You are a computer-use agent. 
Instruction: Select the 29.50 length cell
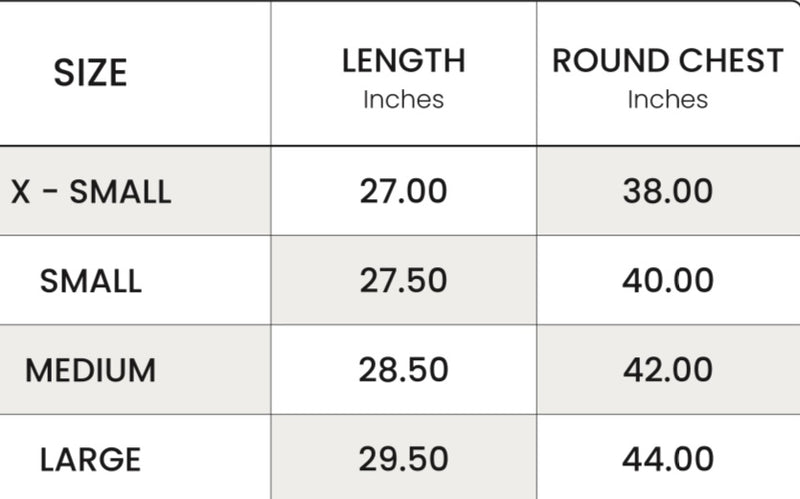pyautogui.click(x=403, y=460)
